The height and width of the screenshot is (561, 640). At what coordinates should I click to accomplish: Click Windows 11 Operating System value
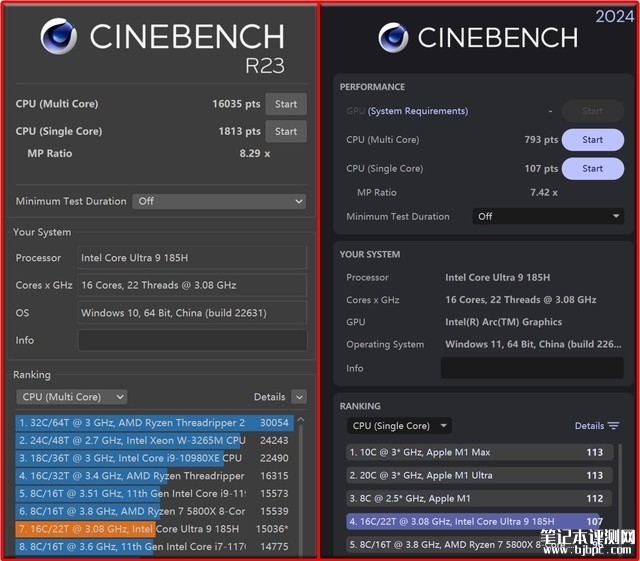533,344
